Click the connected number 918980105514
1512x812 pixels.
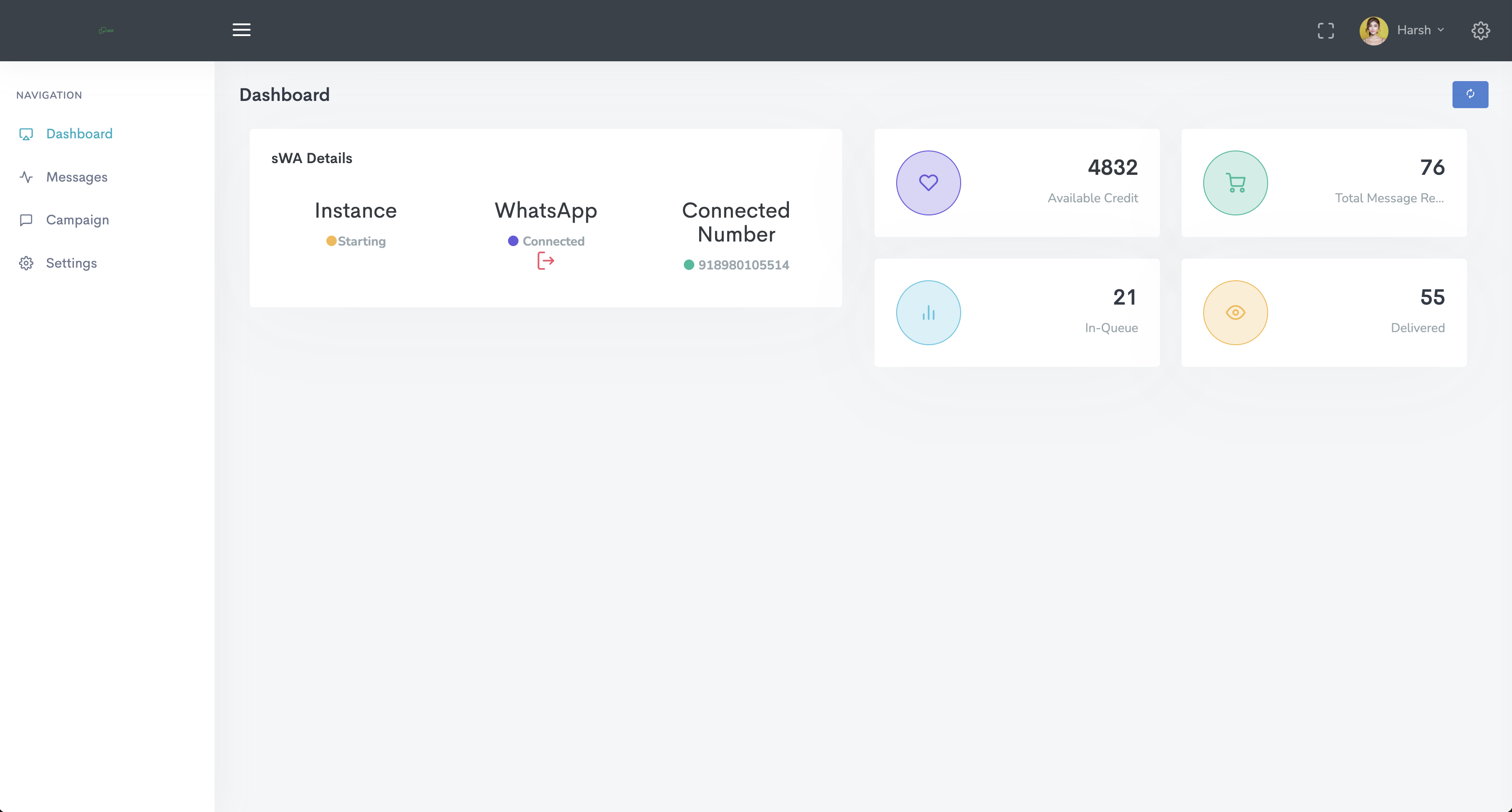[x=743, y=265]
